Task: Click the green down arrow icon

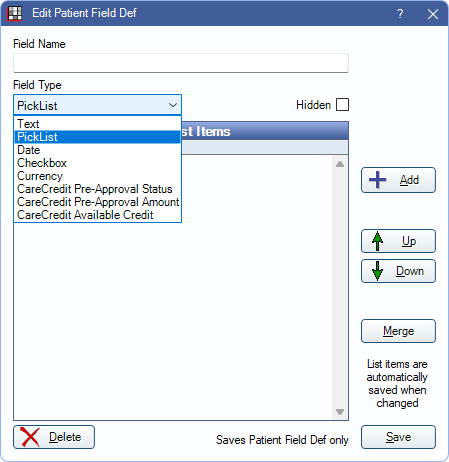Action: click(x=377, y=271)
